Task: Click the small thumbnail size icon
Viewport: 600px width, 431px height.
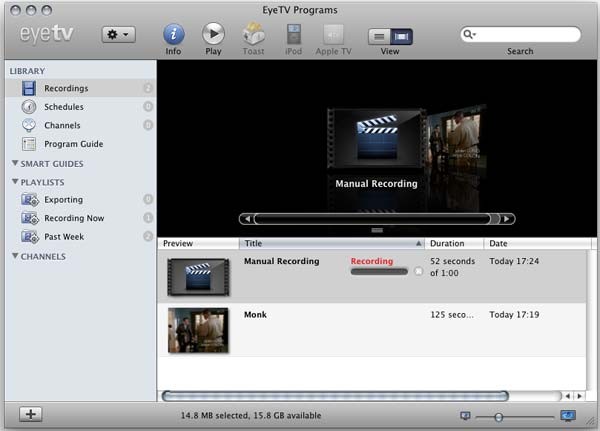Action: tap(465, 416)
